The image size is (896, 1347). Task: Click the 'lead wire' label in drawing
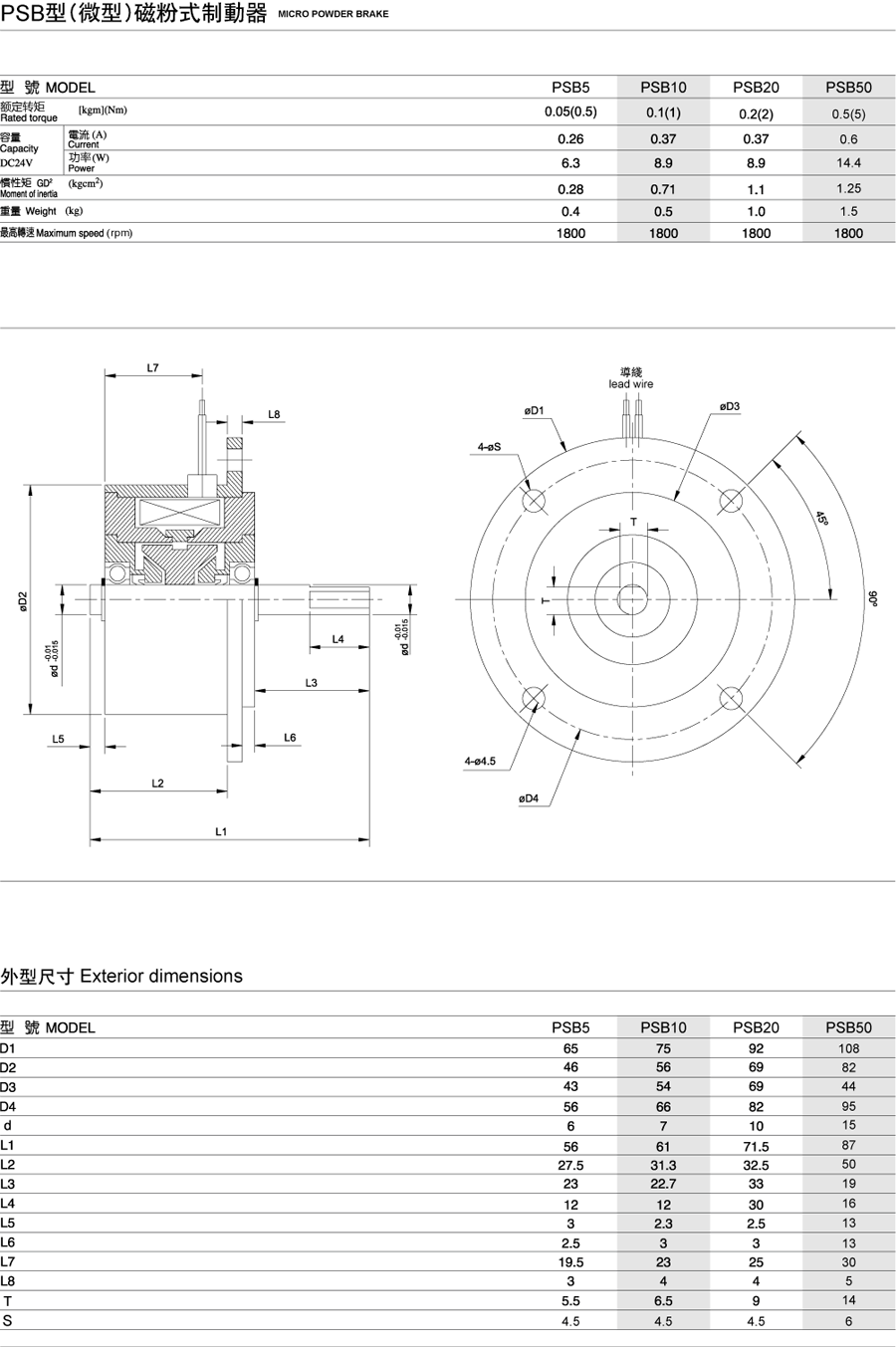pos(631,384)
